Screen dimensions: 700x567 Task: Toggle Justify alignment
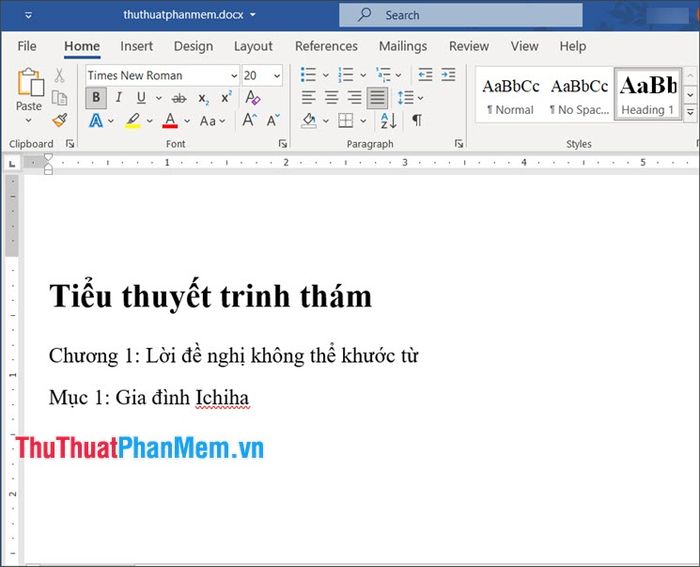pos(377,98)
